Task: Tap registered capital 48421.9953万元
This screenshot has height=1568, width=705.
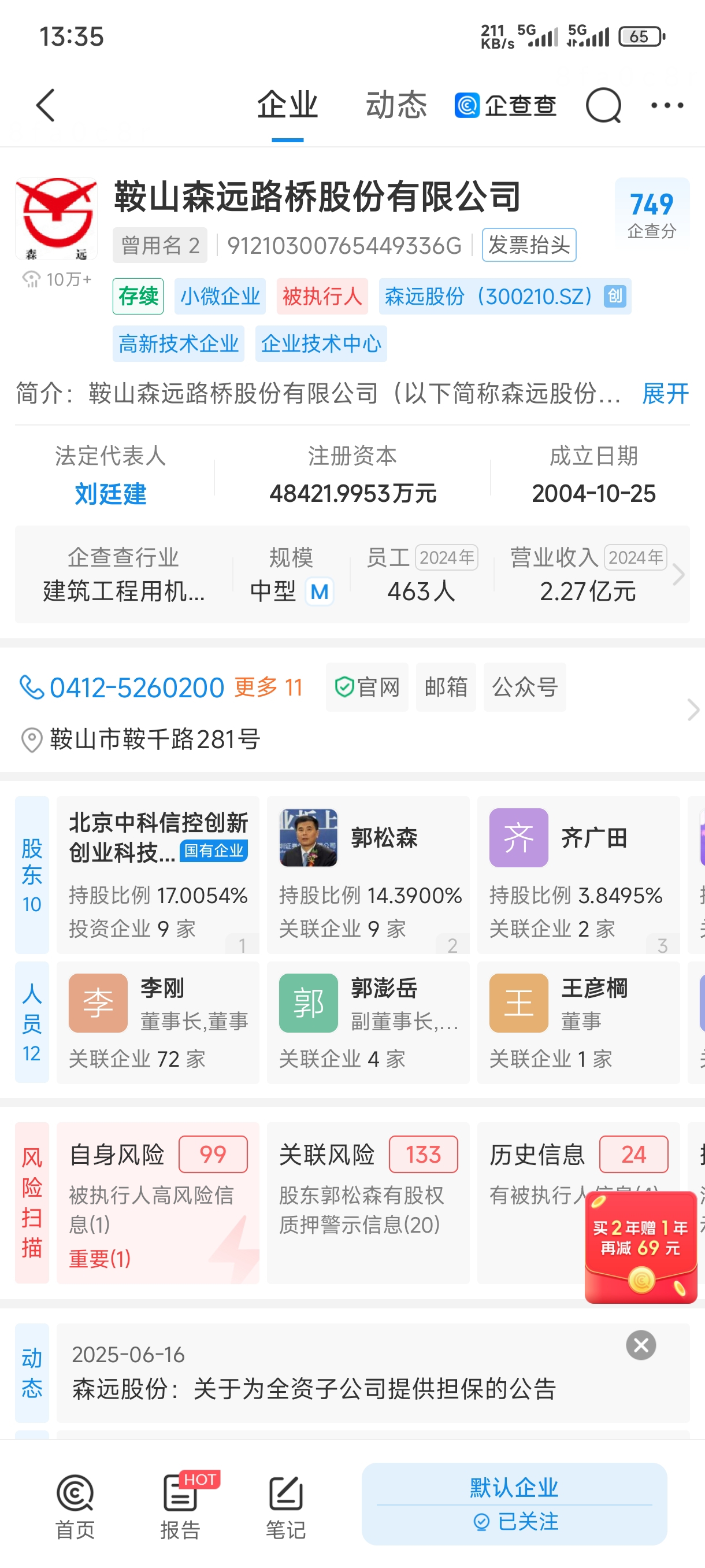Action: pos(353,494)
